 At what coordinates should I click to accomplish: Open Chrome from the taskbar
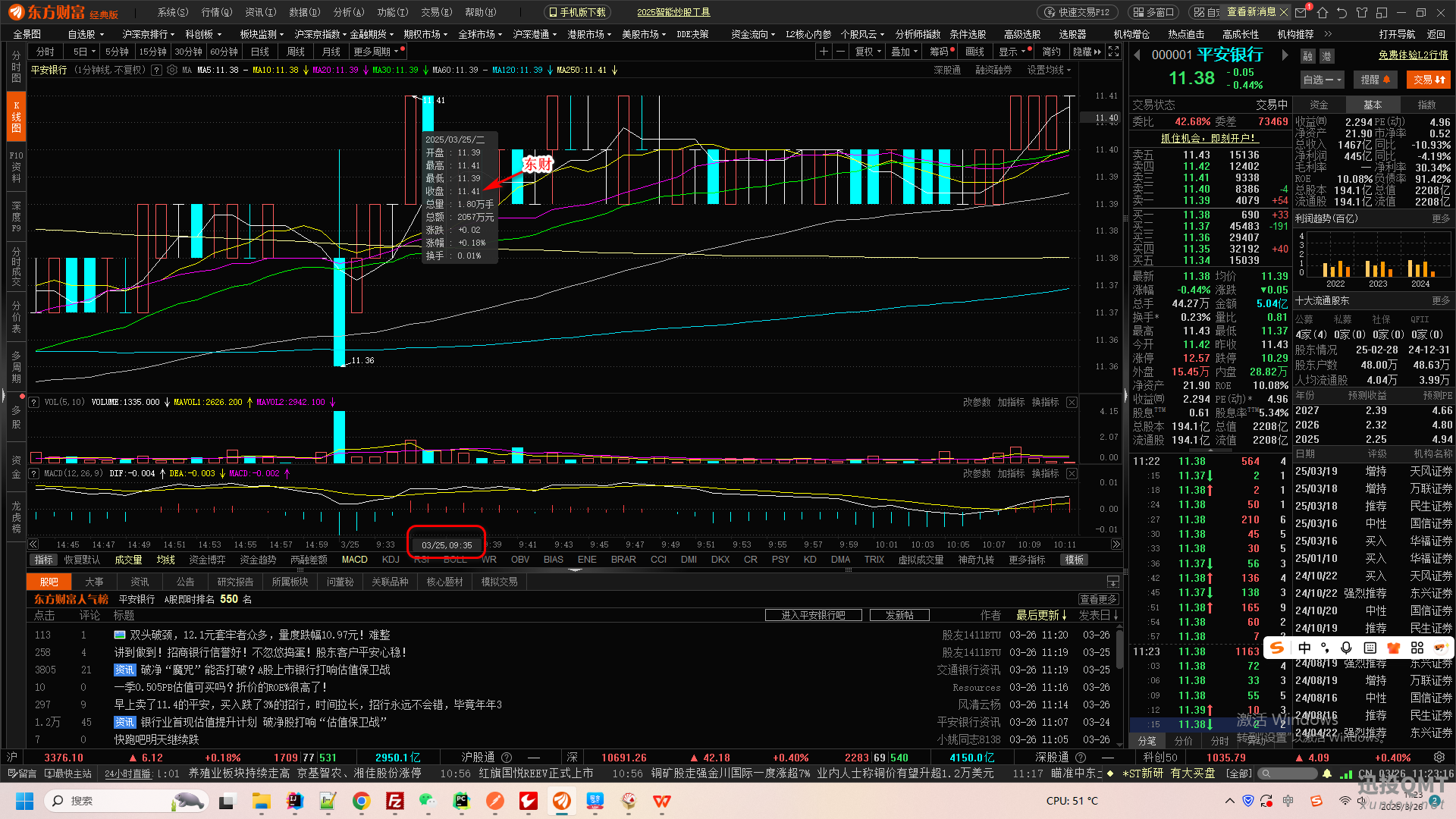(361, 801)
